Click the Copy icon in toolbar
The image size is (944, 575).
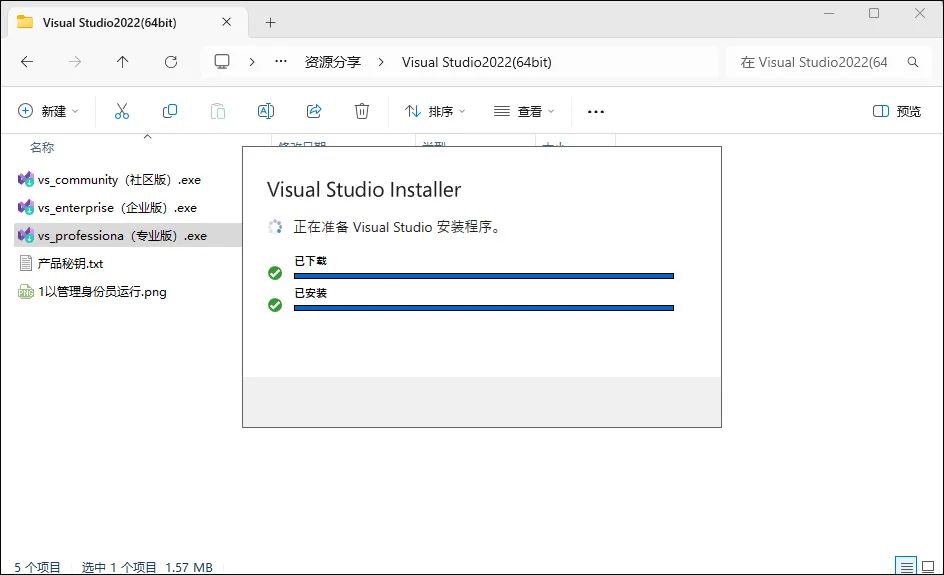(x=170, y=111)
